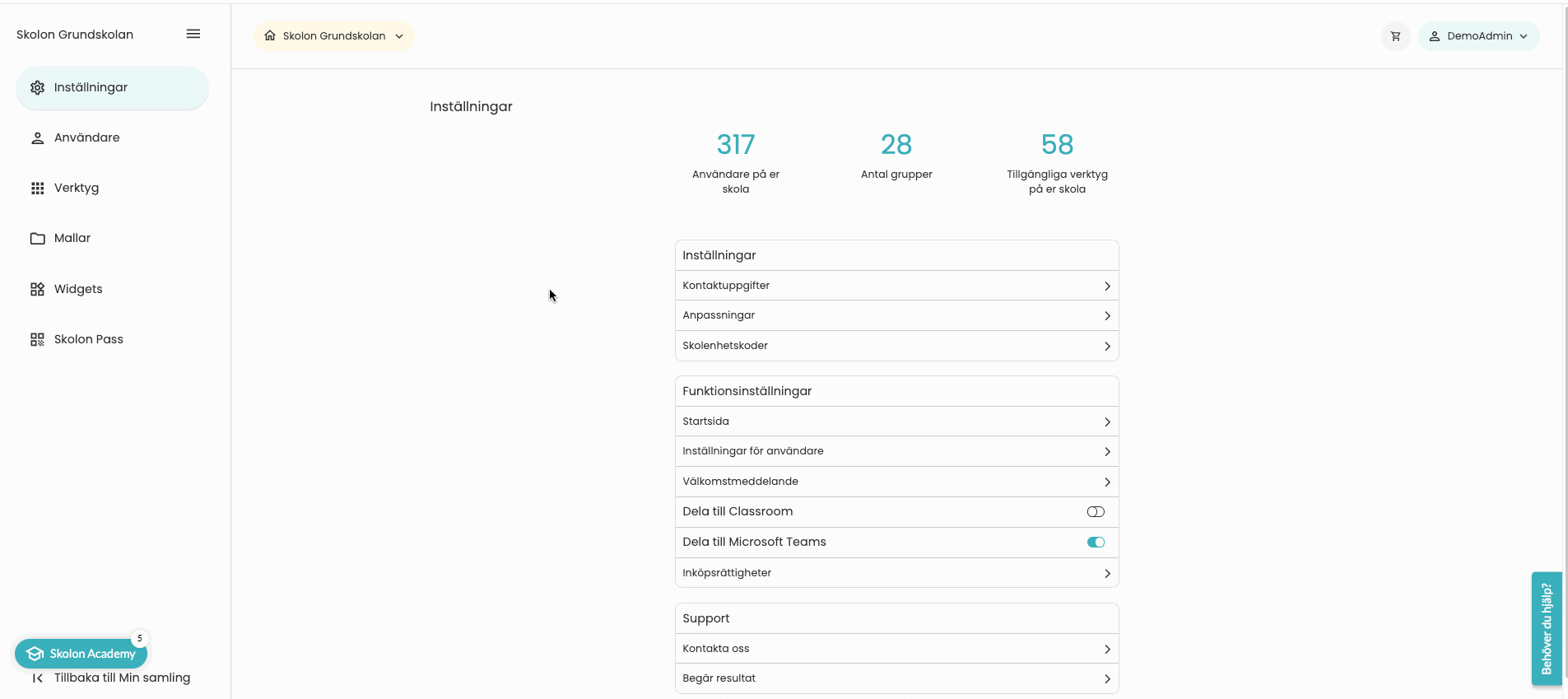Click the Skolon Academy button
This screenshot has height=699, width=1568.
[81, 654]
